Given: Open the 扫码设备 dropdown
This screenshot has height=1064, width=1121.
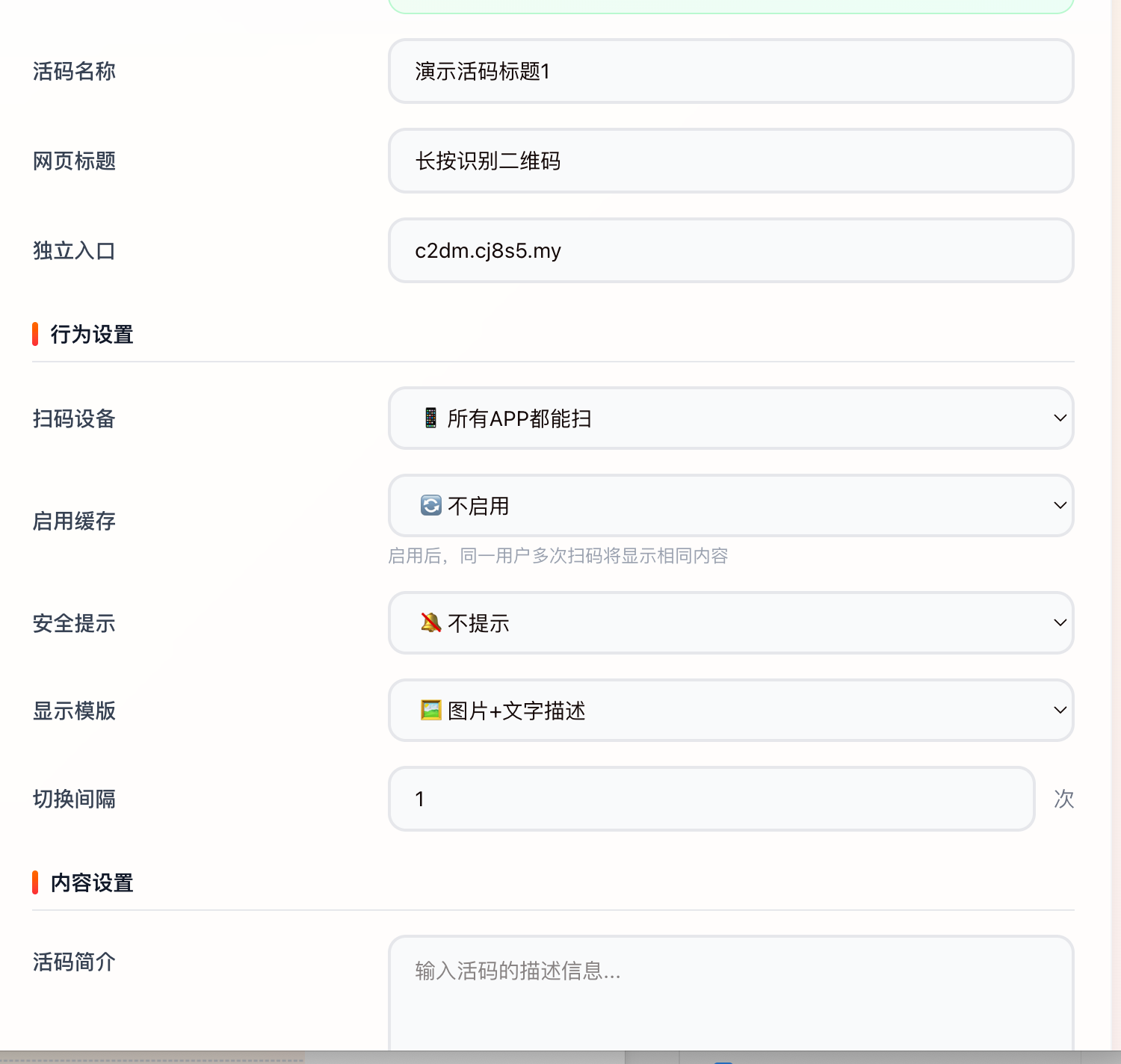Looking at the screenshot, I should click(731, 418).
